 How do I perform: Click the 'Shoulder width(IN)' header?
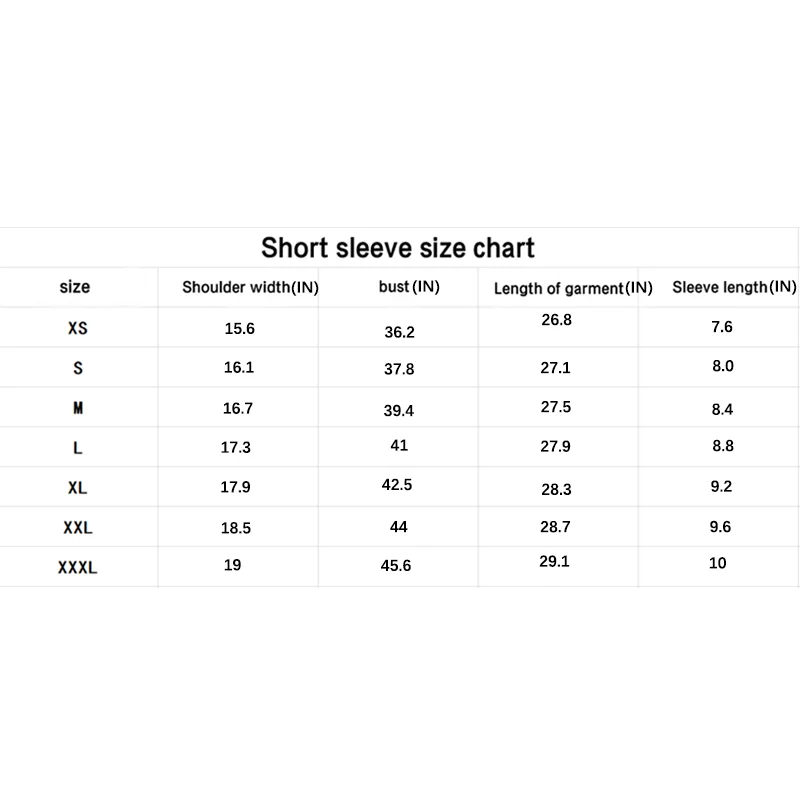(x=250, y=288)
